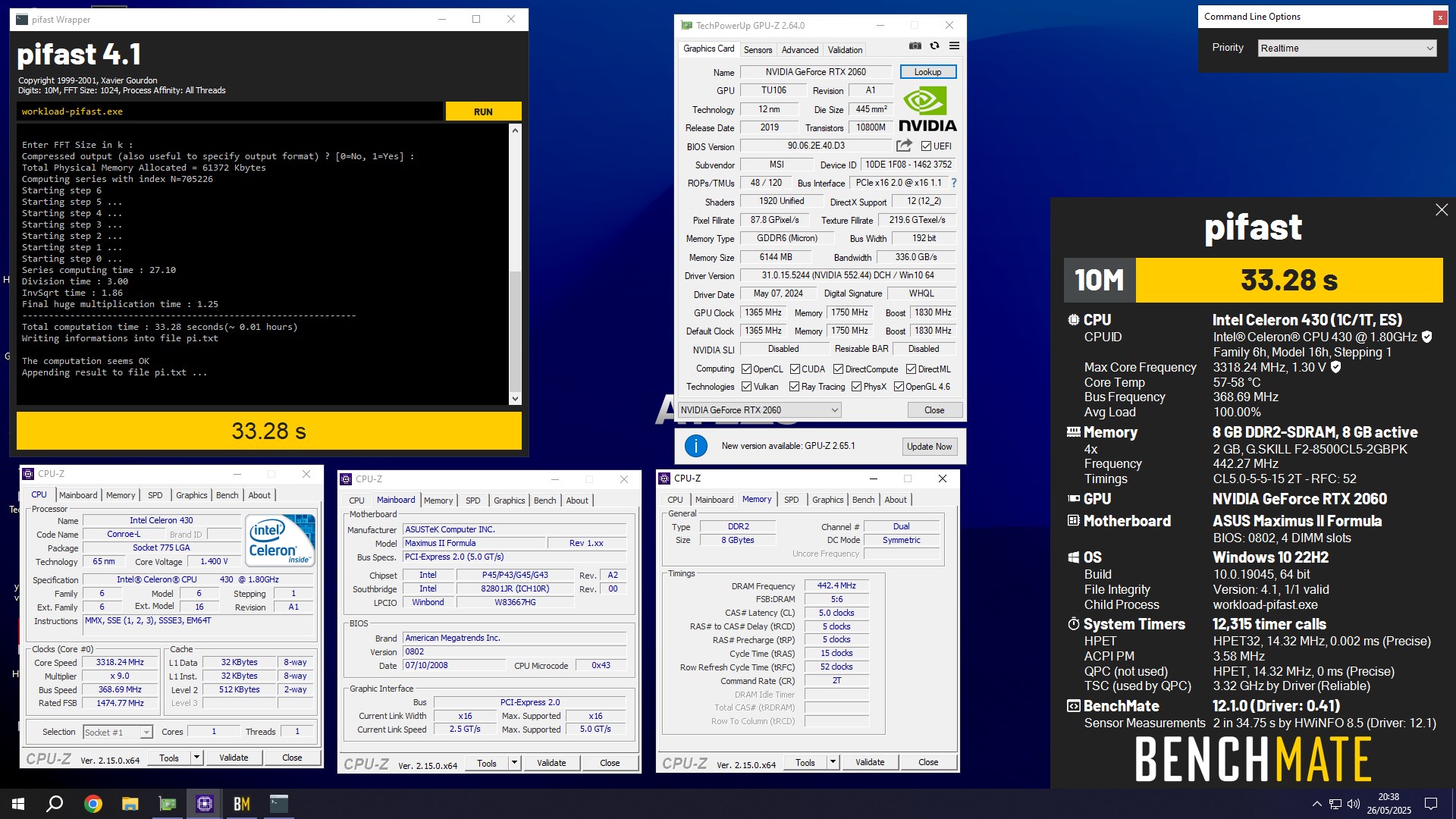Open the GPU-Z hamburger menu
1456x819 pixels.
click(954, 46)
